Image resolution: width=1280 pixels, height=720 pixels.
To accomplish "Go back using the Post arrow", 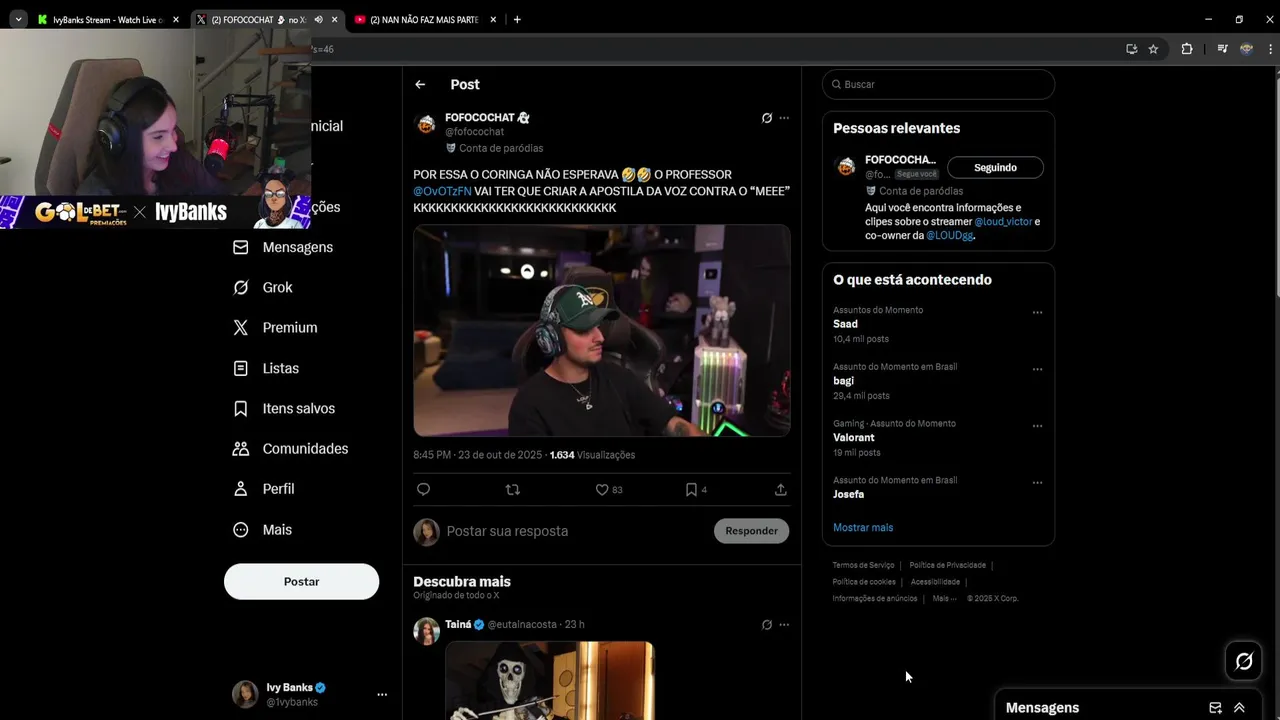I will [x=420, y=85].
